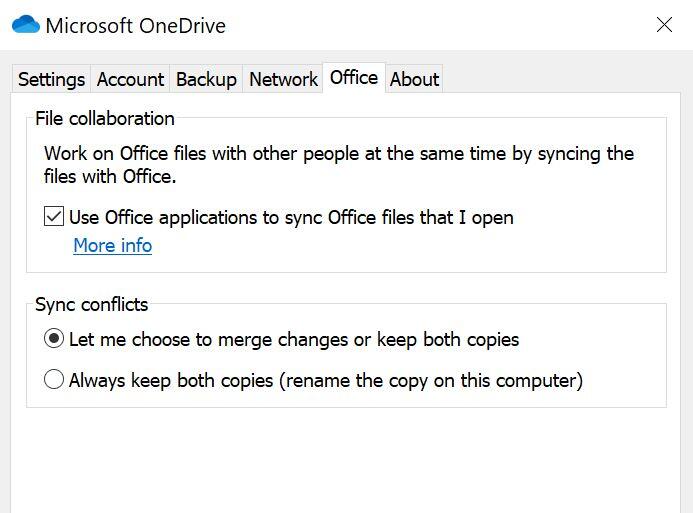Click the 'Use Office applications to sync' label text
Viewport: 693px width, 513px height.
pyautogui.click(x=291, y=217)
